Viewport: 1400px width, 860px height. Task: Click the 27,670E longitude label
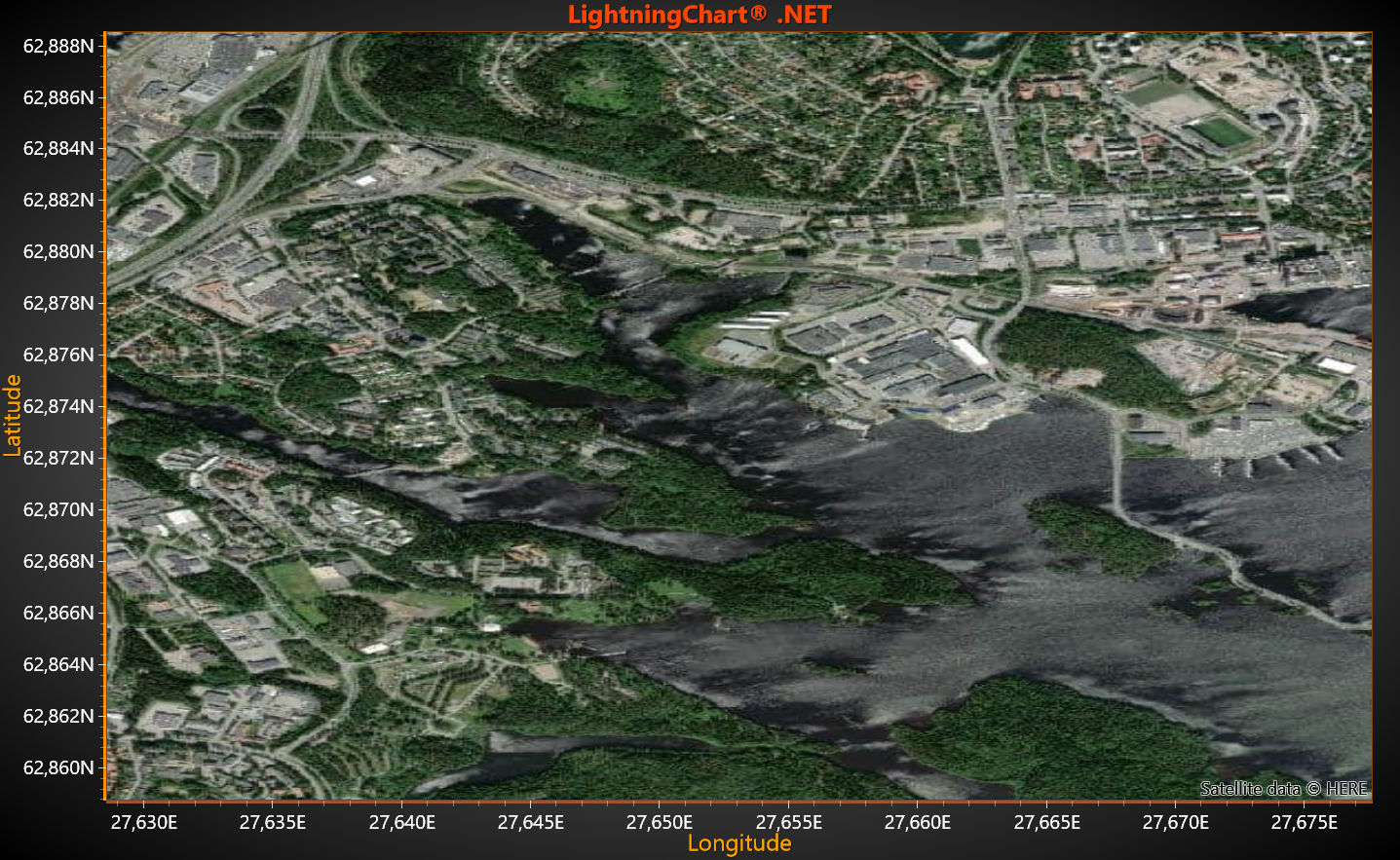coord(1176,822)
